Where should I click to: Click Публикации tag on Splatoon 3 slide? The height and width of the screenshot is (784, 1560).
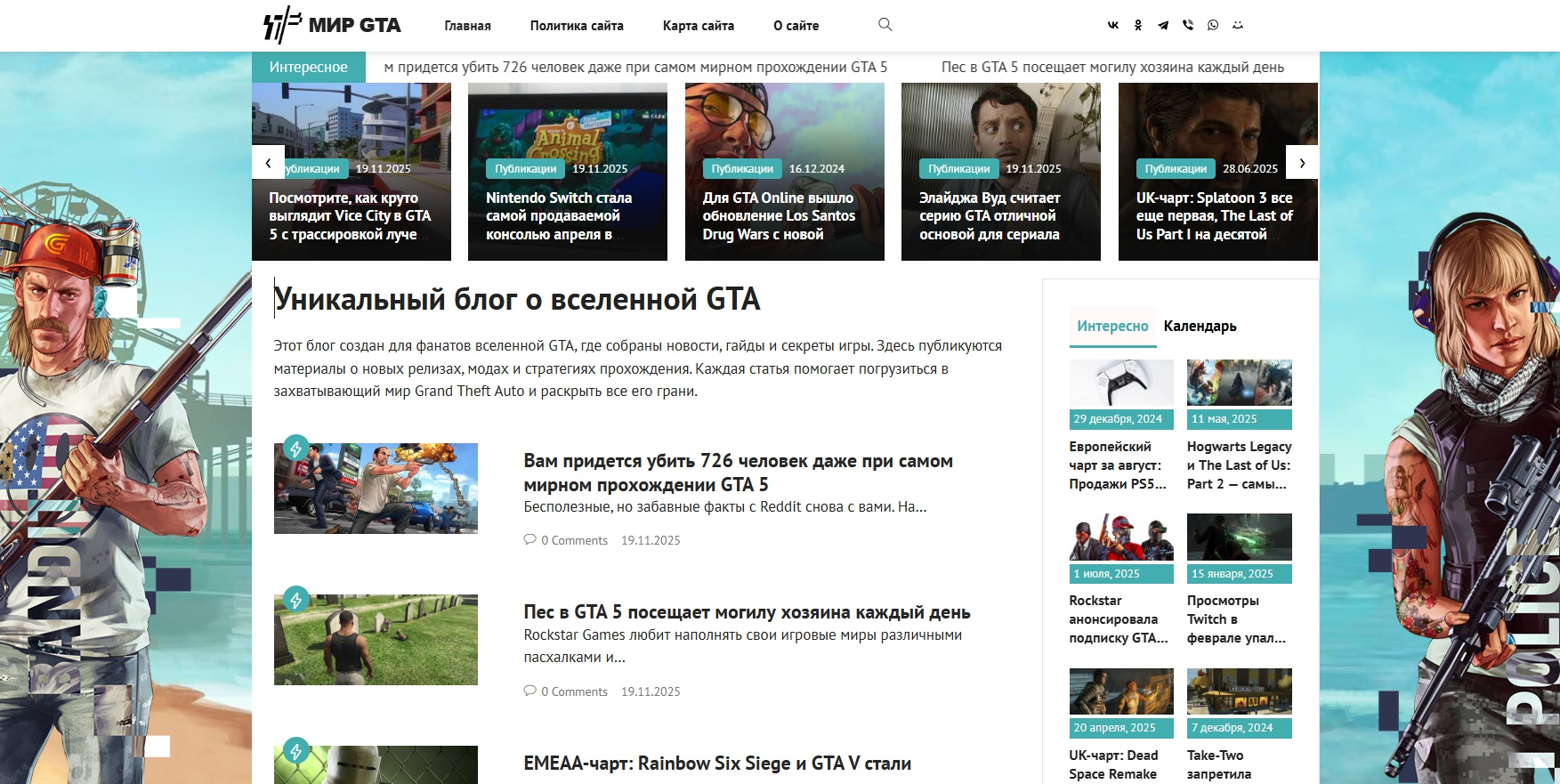click(1176, 169)
